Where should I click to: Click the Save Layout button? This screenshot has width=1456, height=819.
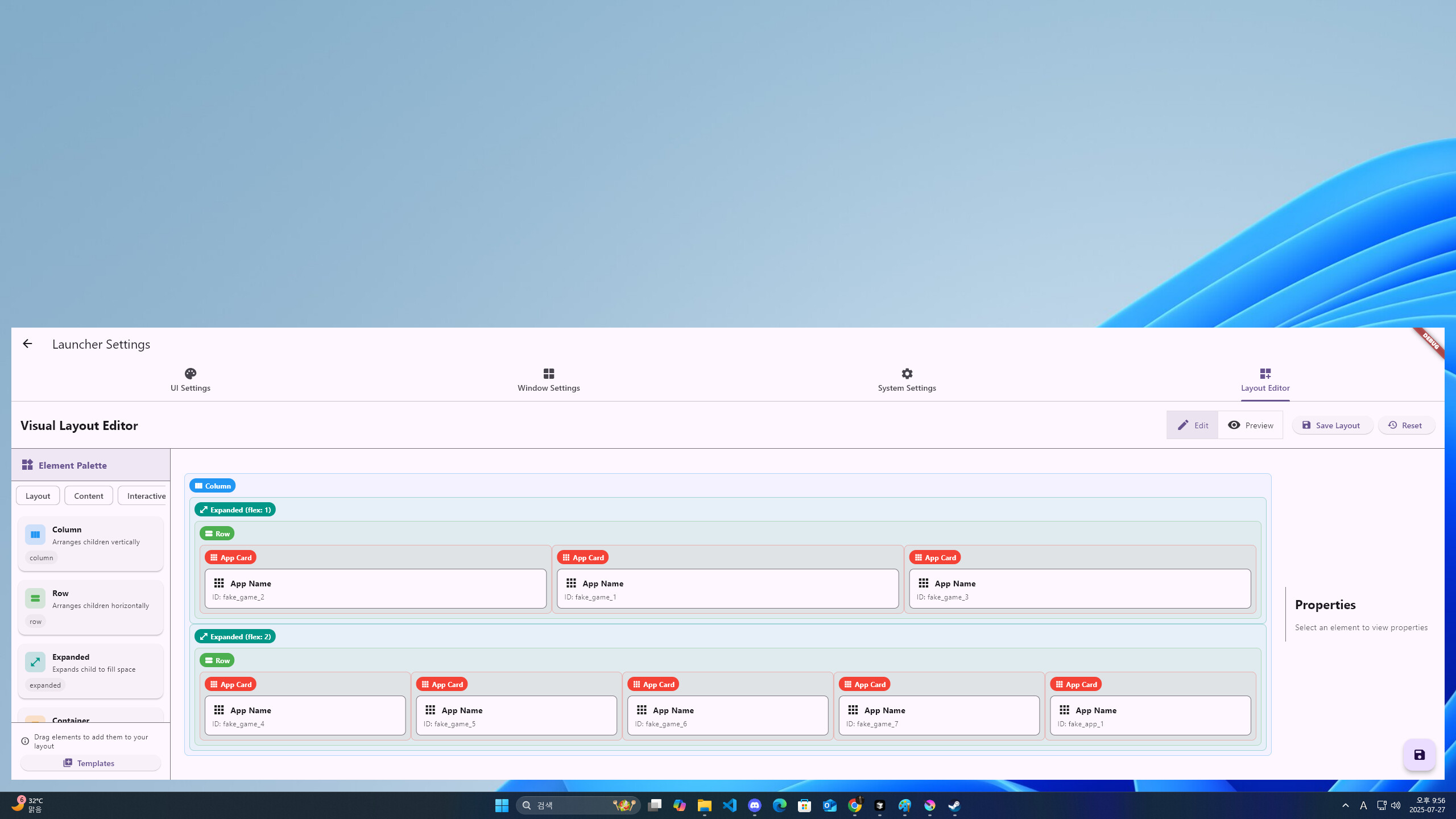pyautogui.click(x=1333, y=425)
